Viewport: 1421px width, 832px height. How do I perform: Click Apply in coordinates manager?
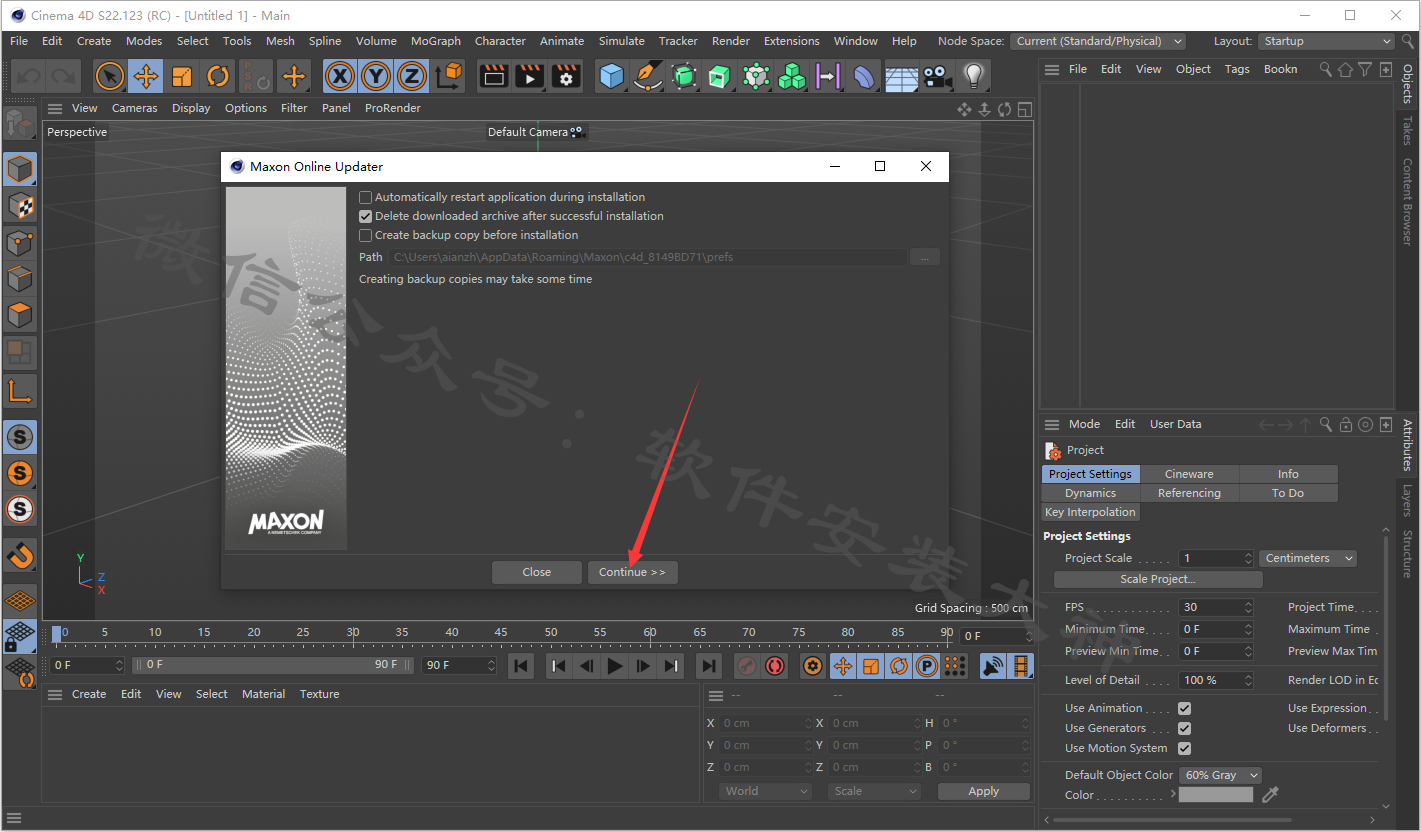click(x=983, y=791)
